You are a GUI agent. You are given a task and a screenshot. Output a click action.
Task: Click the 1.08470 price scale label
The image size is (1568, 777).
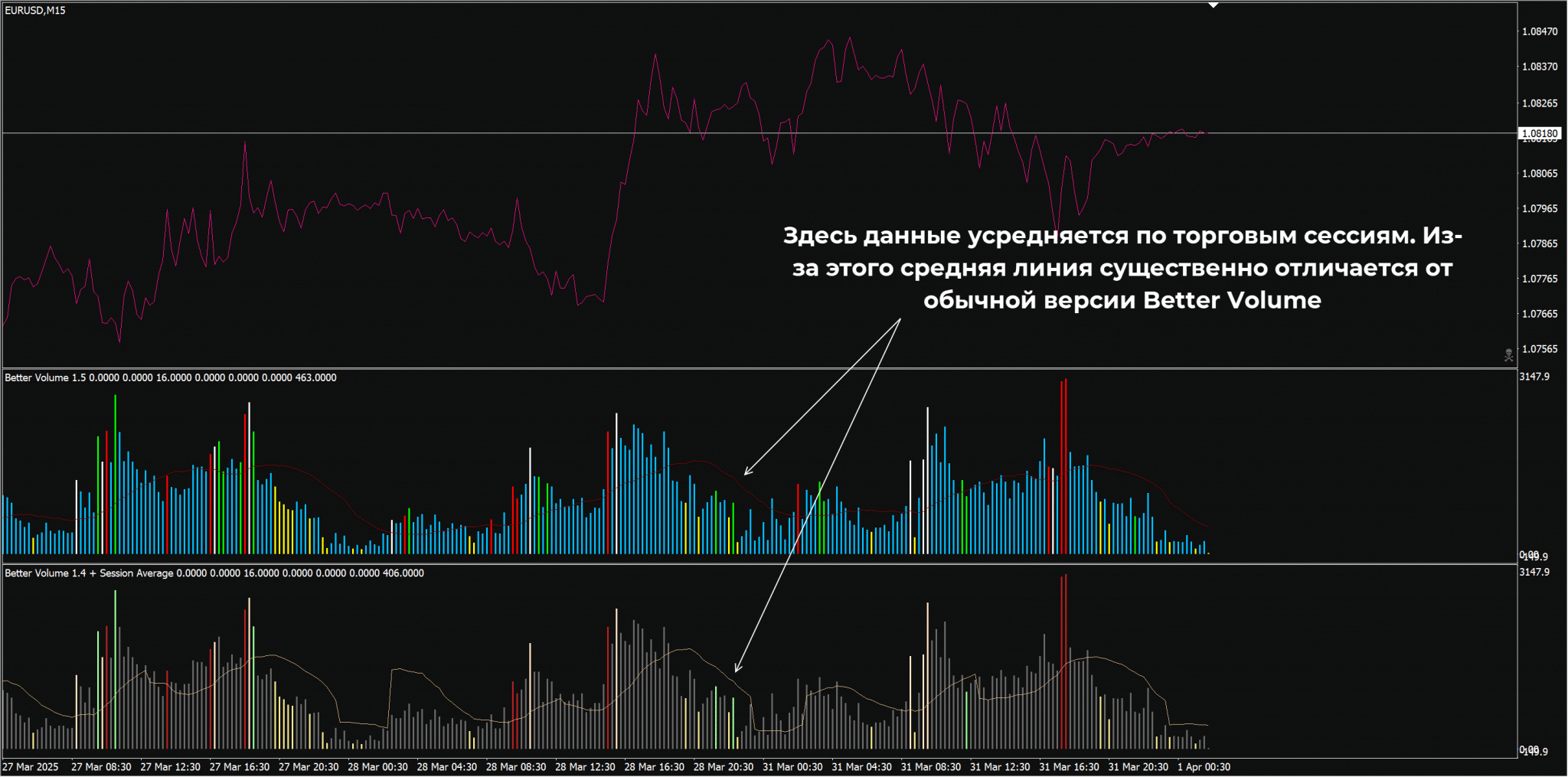1539,31
